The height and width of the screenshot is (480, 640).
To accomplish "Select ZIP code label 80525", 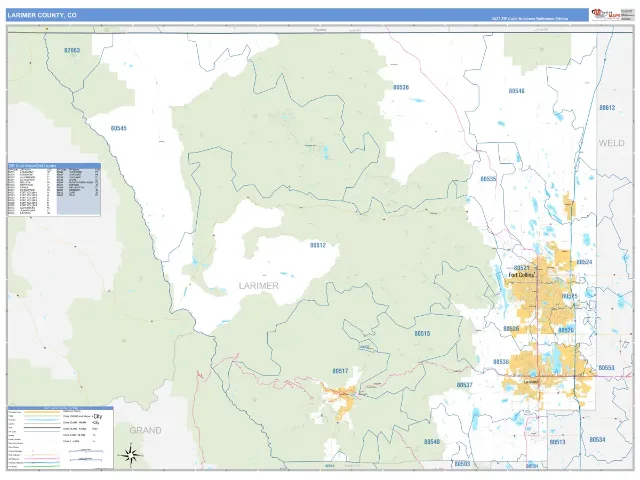I will [x=570, y=296].
